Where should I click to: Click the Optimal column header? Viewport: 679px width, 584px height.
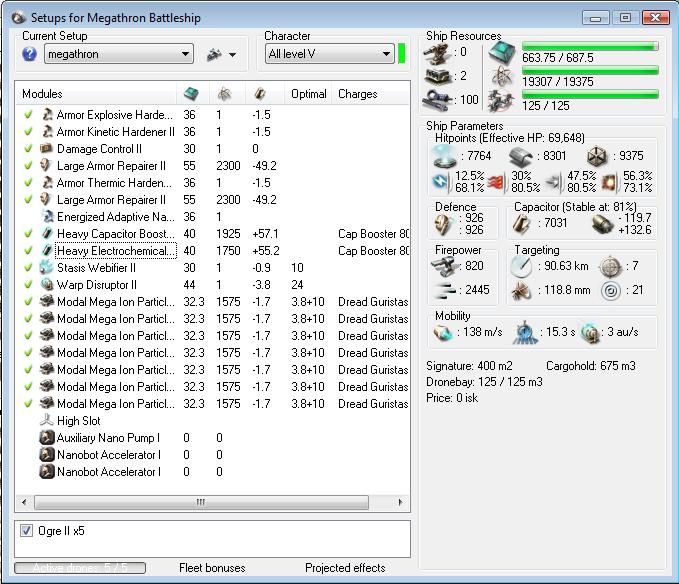[x=309, y=94]
